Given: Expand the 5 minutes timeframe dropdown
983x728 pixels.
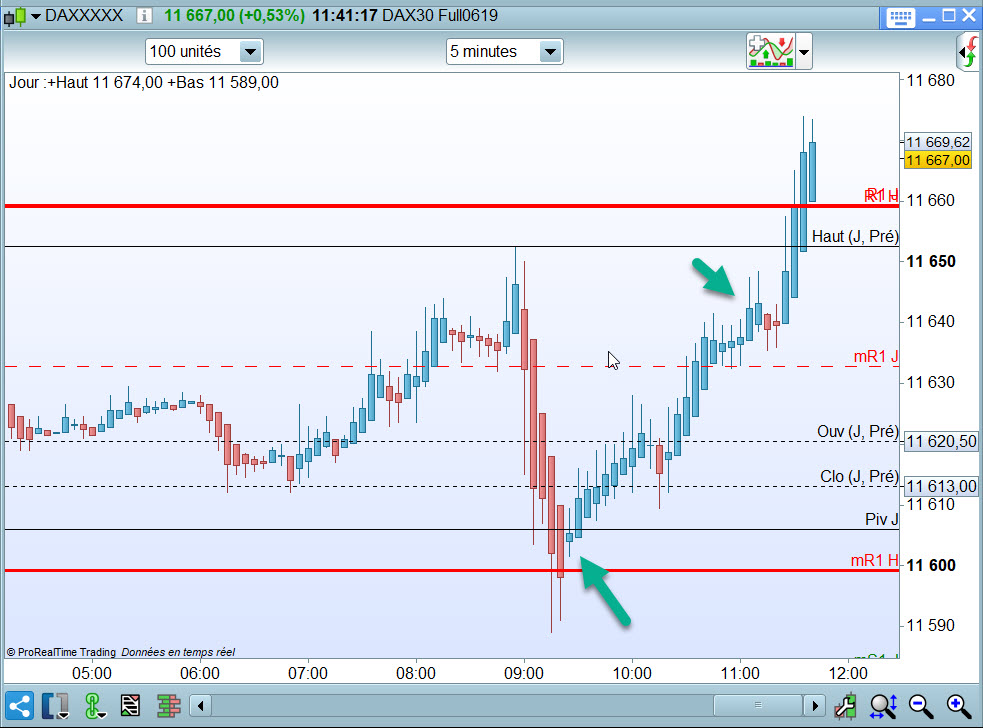Looking at the screenshot, I should 550,51.
